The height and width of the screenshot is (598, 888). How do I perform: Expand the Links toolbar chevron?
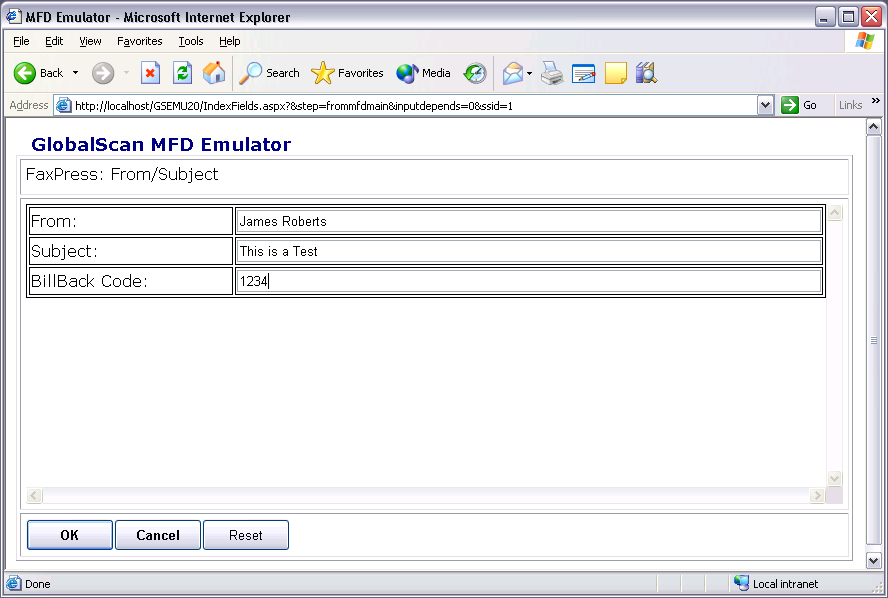tap(876, 101)
